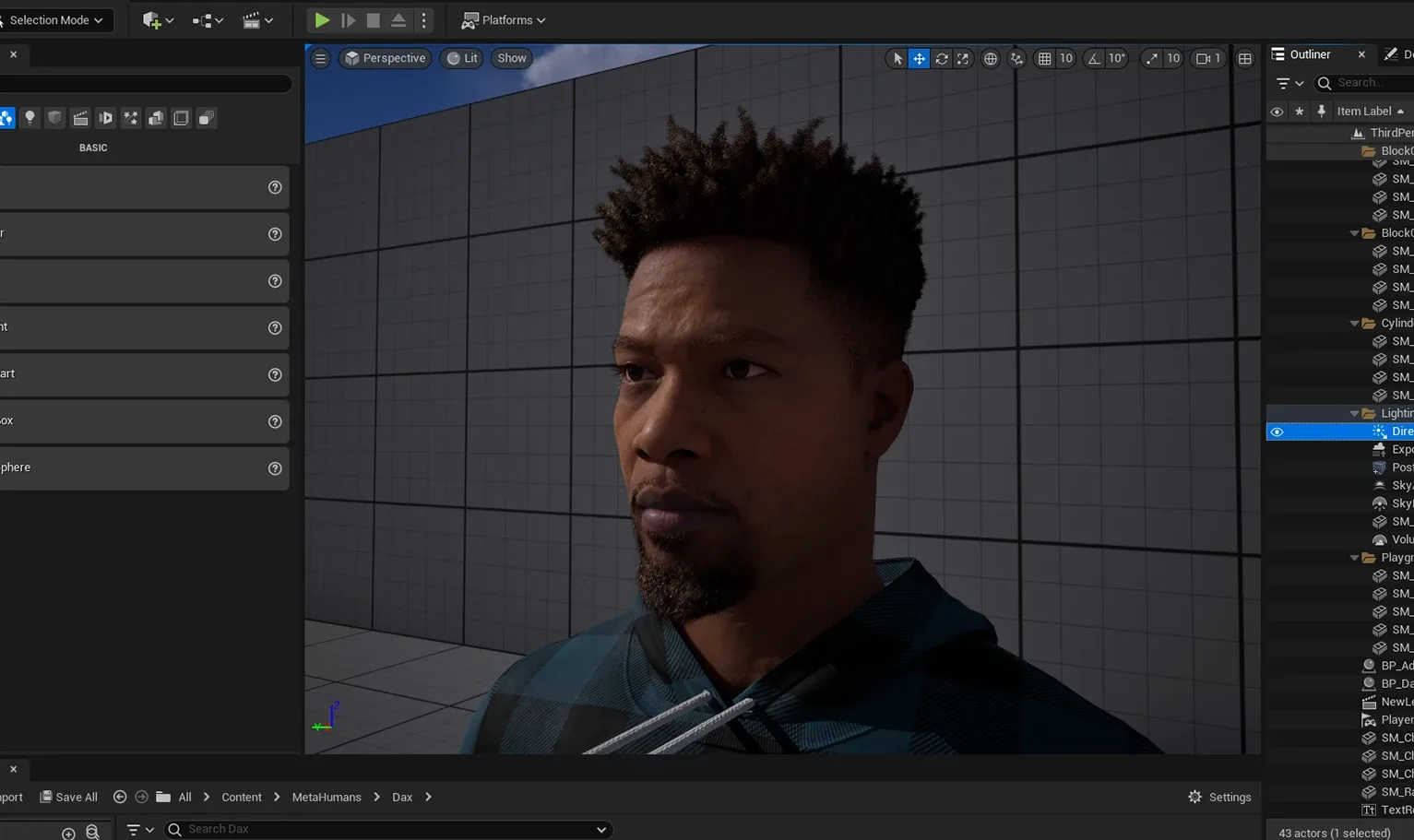
Task: Select the Volu actor row in Outliner
Action: click(1340, 539)
